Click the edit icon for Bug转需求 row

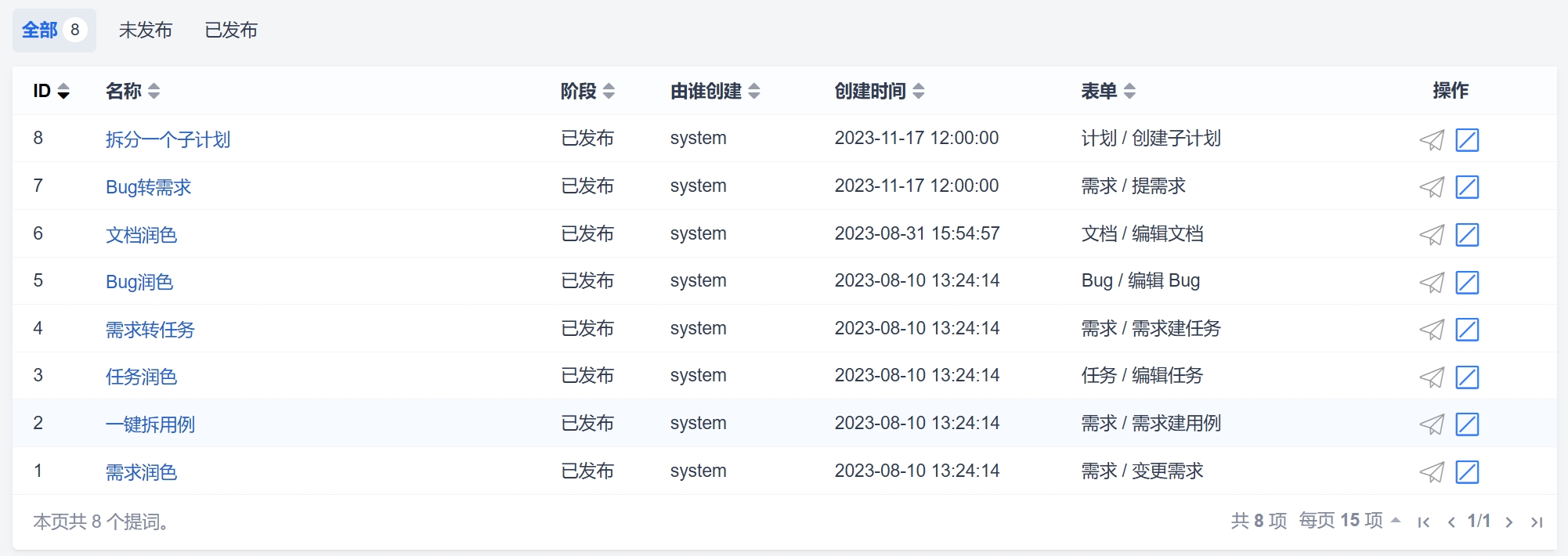click(1467, 187)
